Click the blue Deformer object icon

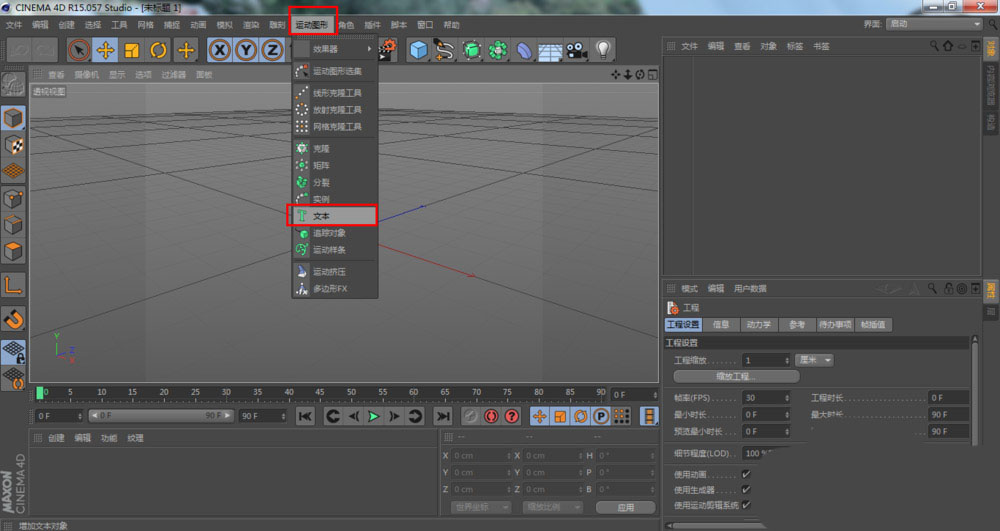pyautogui.click(x=524, y=50)
